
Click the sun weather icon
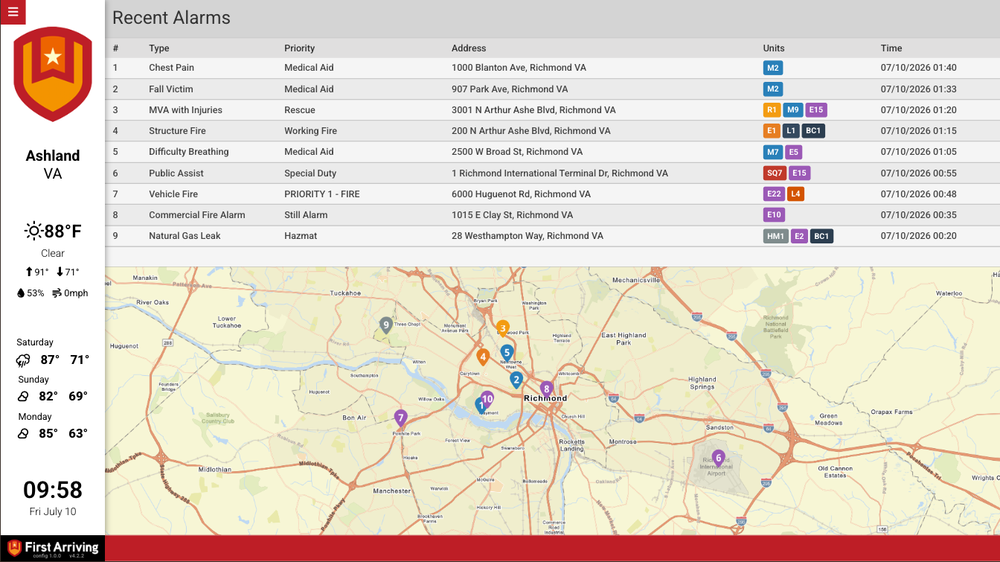click(33, 231)
